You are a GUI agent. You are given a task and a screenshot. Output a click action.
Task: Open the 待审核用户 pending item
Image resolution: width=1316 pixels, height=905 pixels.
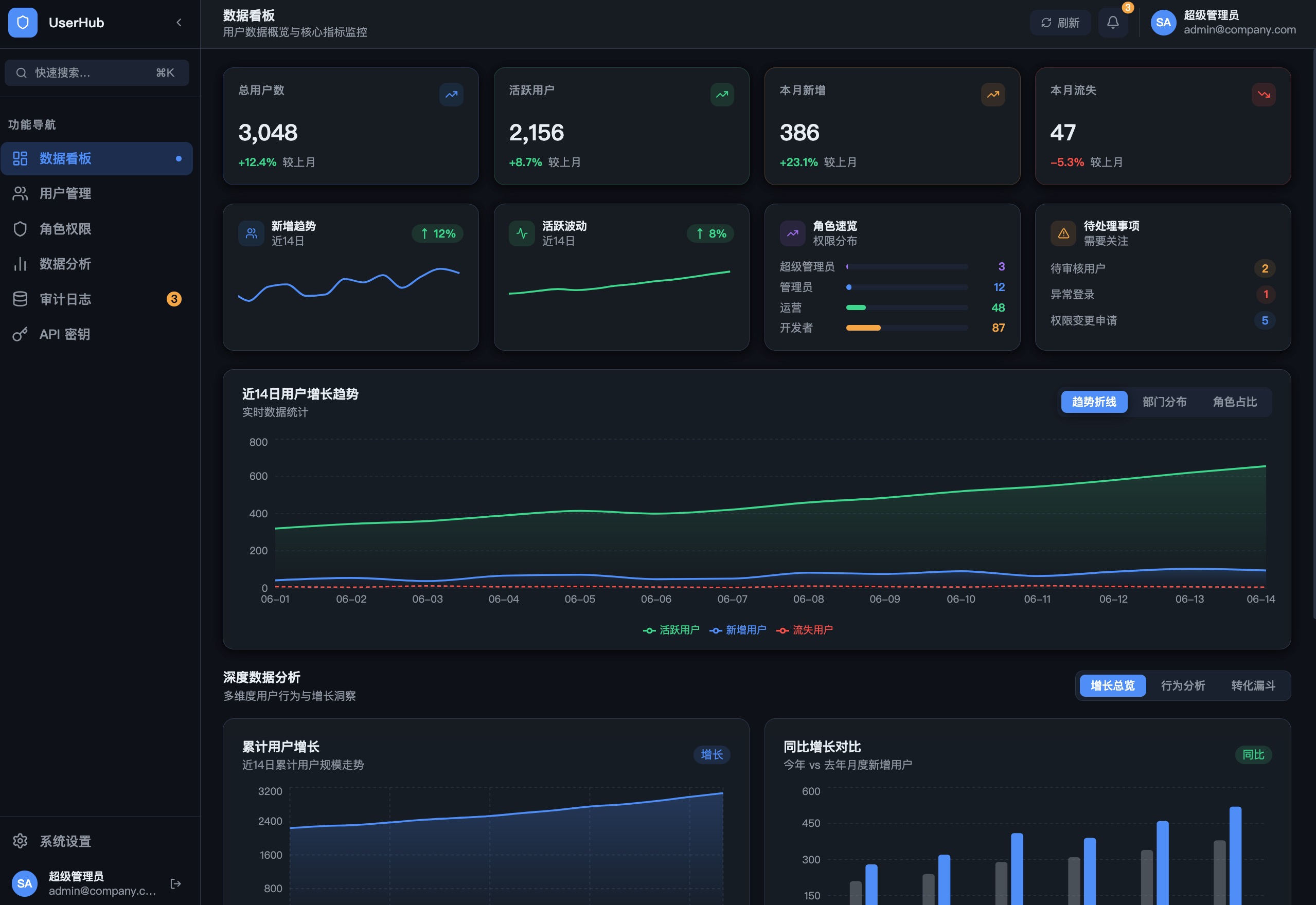pos(1163,268)
